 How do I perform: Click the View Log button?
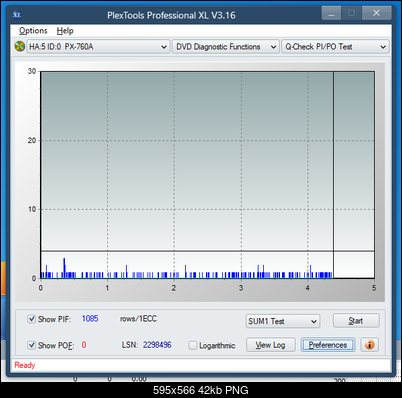(x=270, y=345)
